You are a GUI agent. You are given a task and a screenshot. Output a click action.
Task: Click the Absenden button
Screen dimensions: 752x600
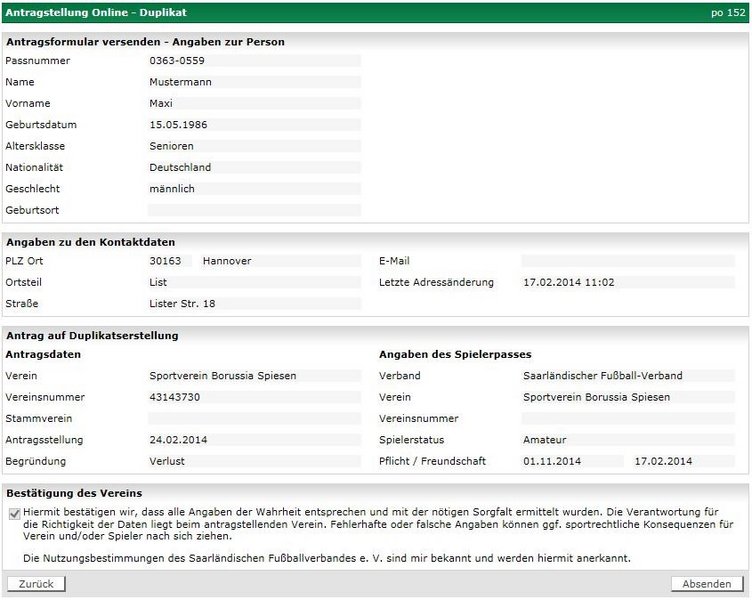pos(707,584)
